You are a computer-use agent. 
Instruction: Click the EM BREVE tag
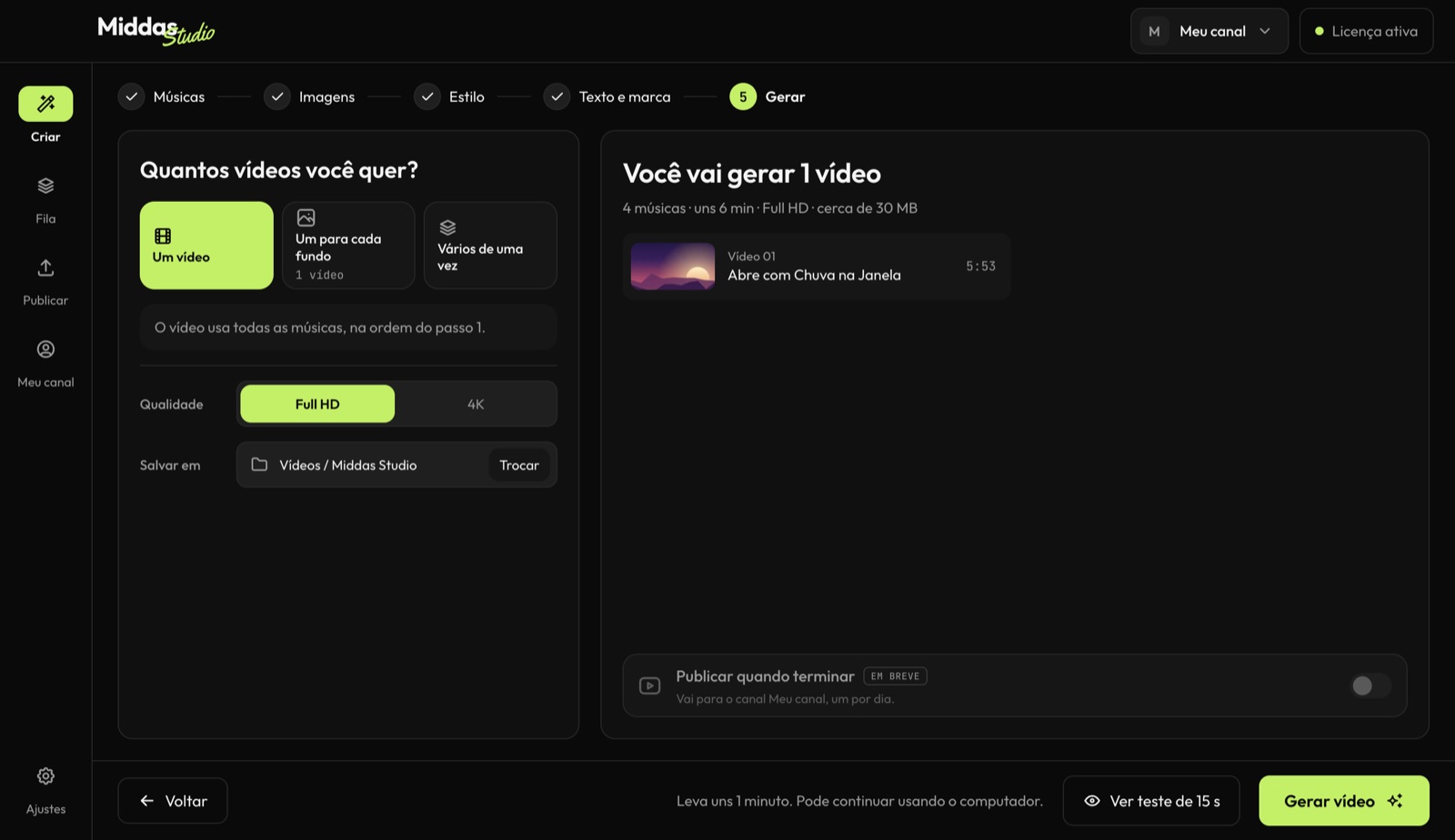pyautogui.click(x=895, y=676)
